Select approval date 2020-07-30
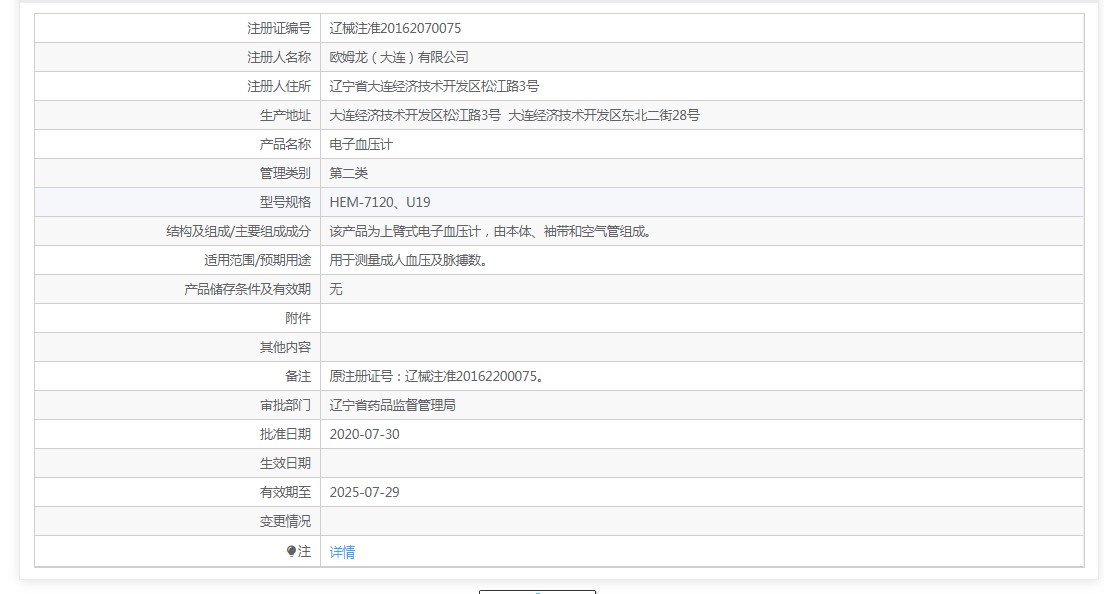This screenshot has width=1104, height=594. tap(365, 434)
